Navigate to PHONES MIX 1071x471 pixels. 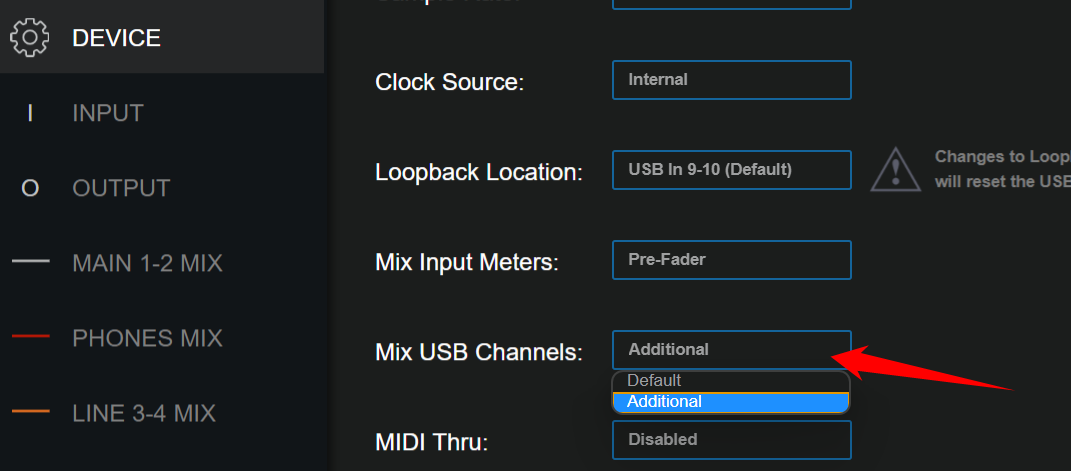147,338
